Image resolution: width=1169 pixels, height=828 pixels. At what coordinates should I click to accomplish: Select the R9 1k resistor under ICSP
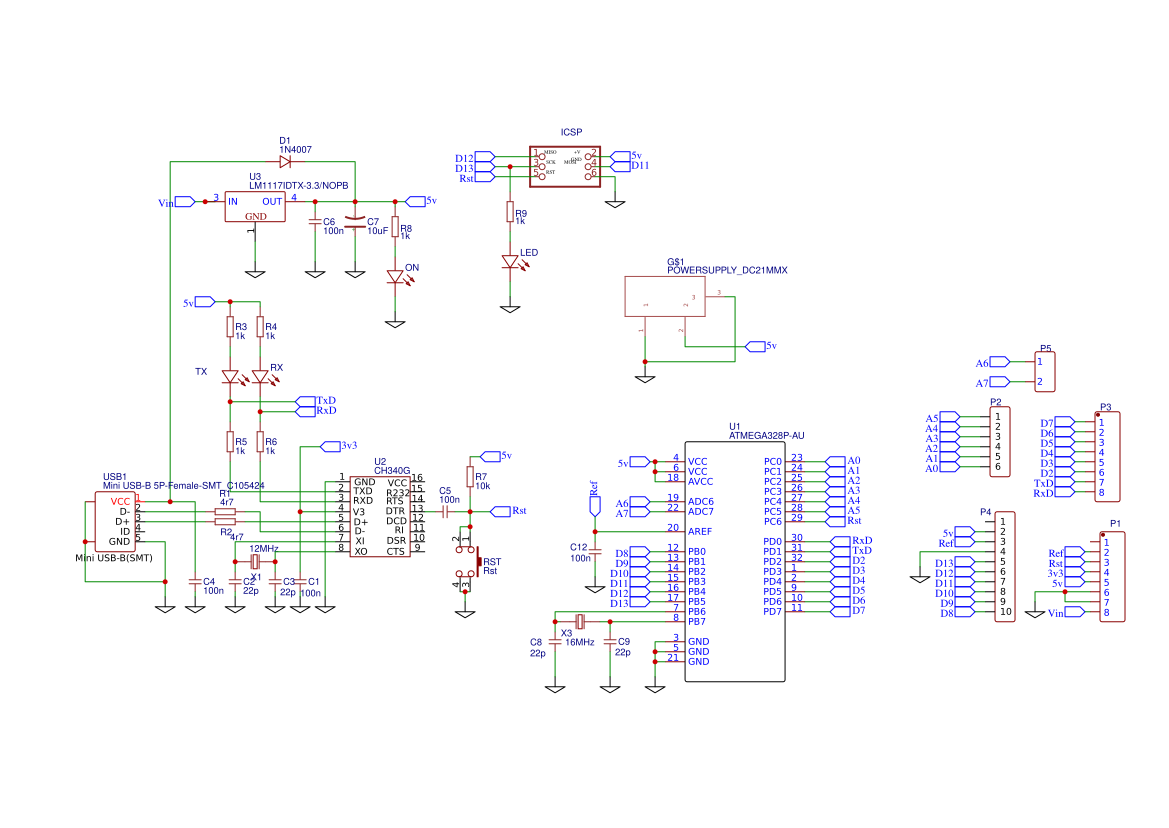pyautogui.click(x=510, y=212)
